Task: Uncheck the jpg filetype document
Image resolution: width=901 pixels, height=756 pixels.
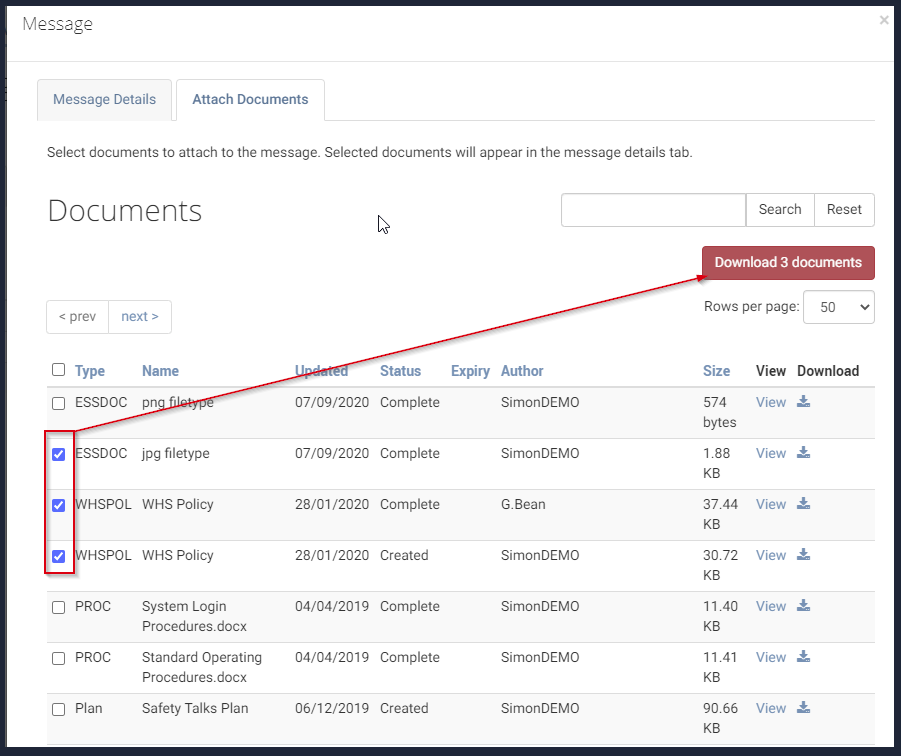Action: click(59, 454)
